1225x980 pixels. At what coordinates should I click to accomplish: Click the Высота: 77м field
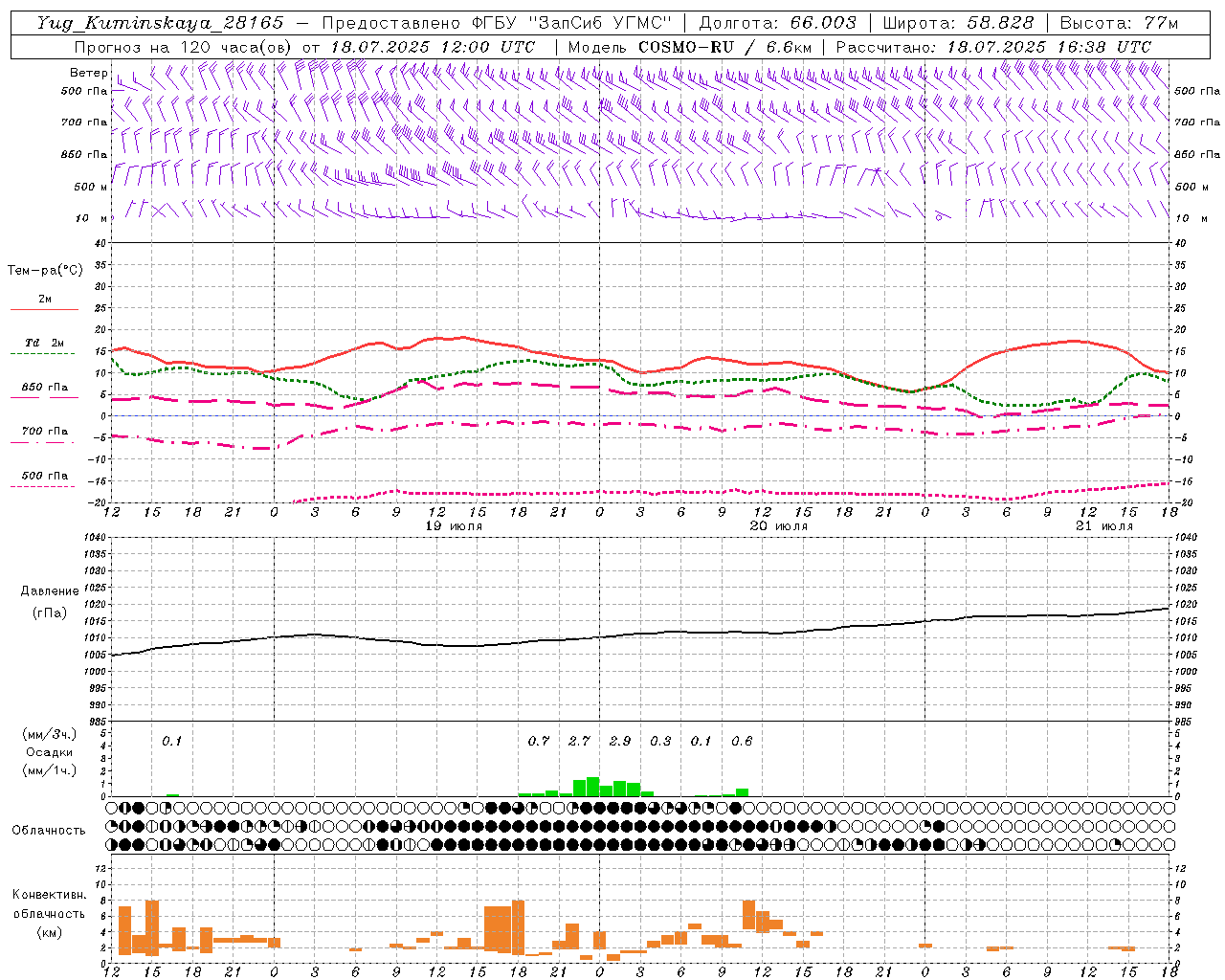[x=1119, y=23]
